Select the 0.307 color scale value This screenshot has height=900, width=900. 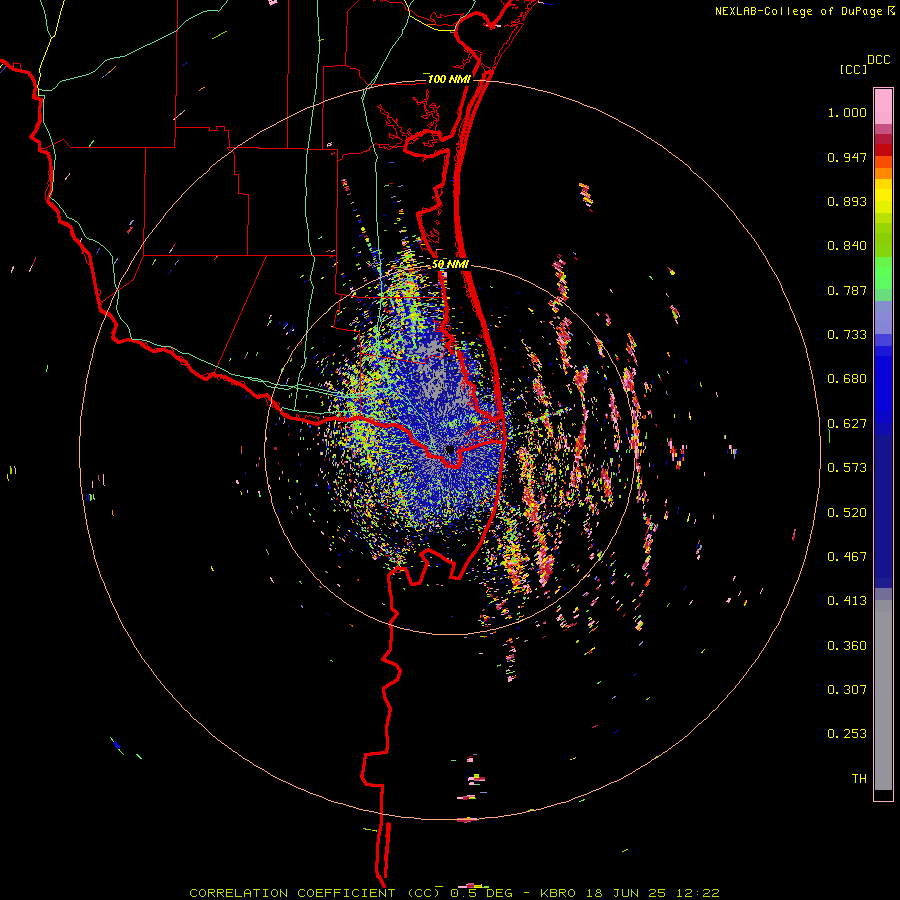pos(847,690)
